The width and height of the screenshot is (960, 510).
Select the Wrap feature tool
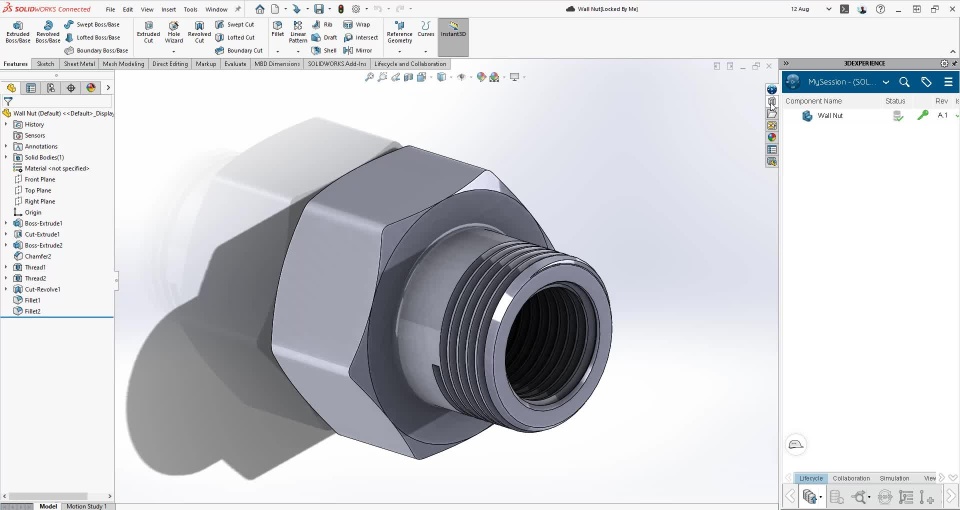coord(356,24)
